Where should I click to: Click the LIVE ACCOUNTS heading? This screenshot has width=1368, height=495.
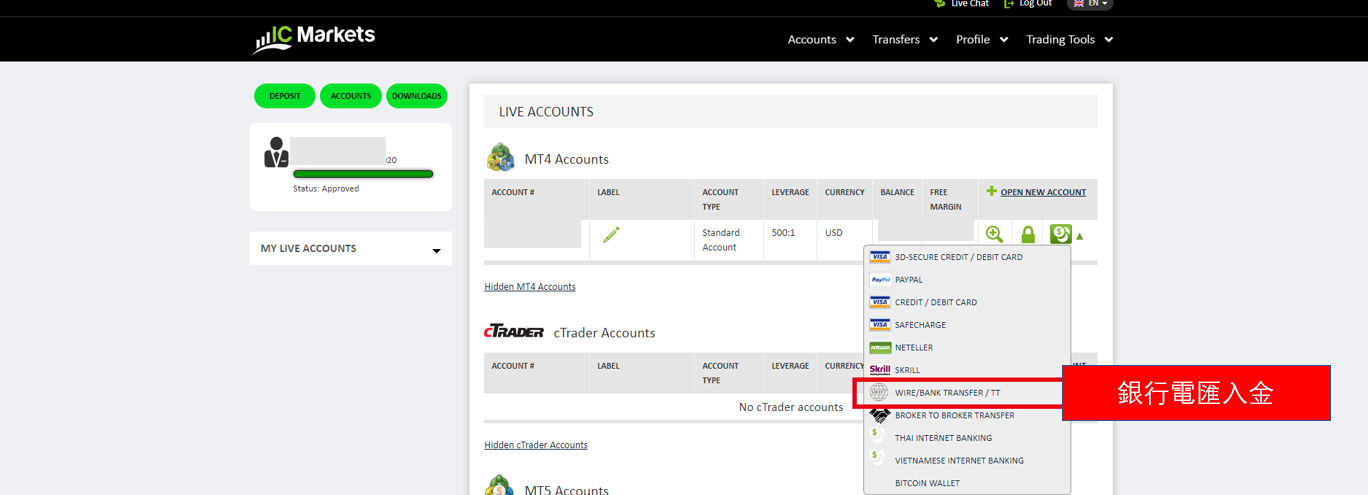click(x=546, y=112)
